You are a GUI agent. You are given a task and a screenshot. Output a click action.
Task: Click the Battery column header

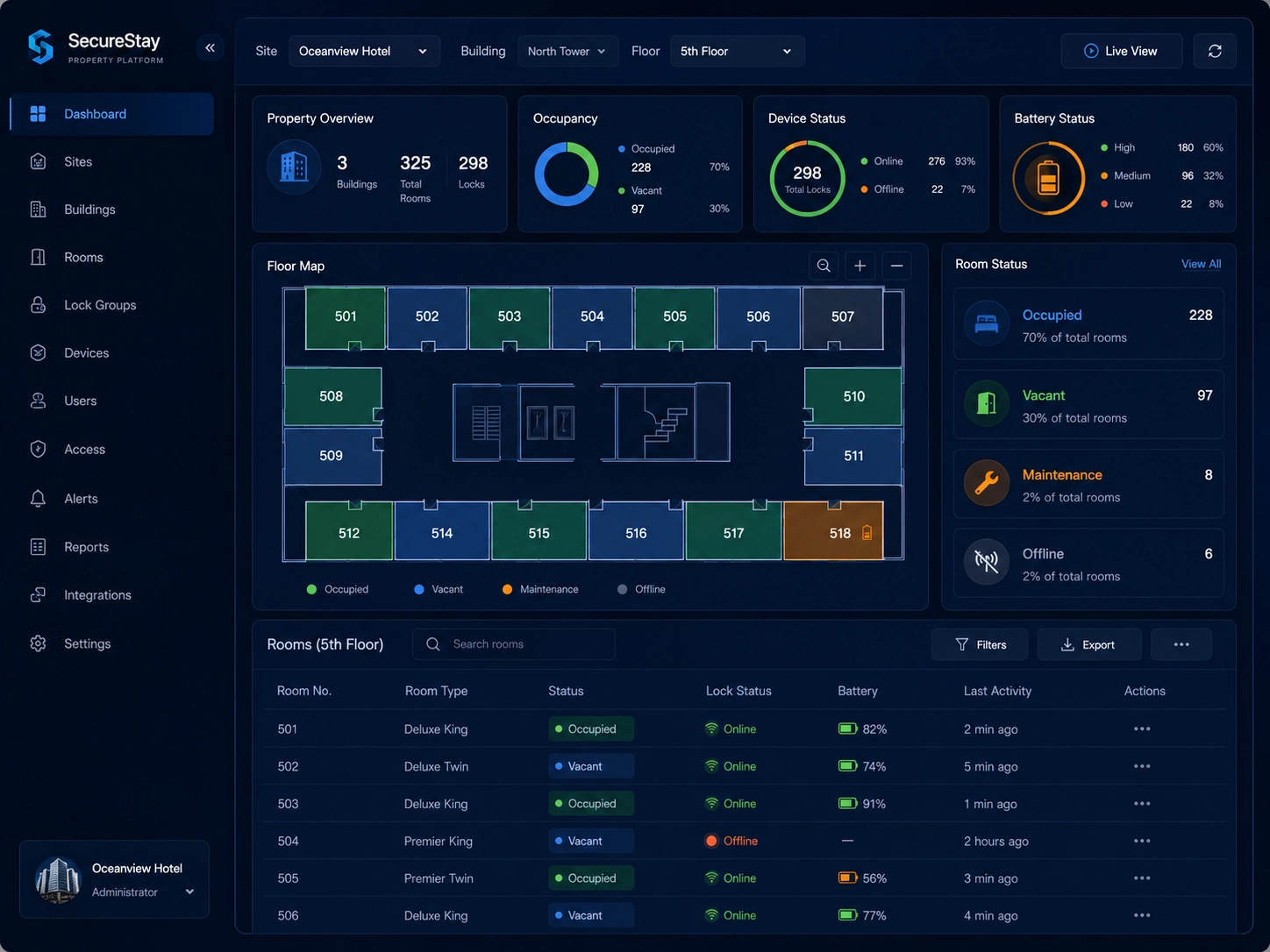click(858, 691)
